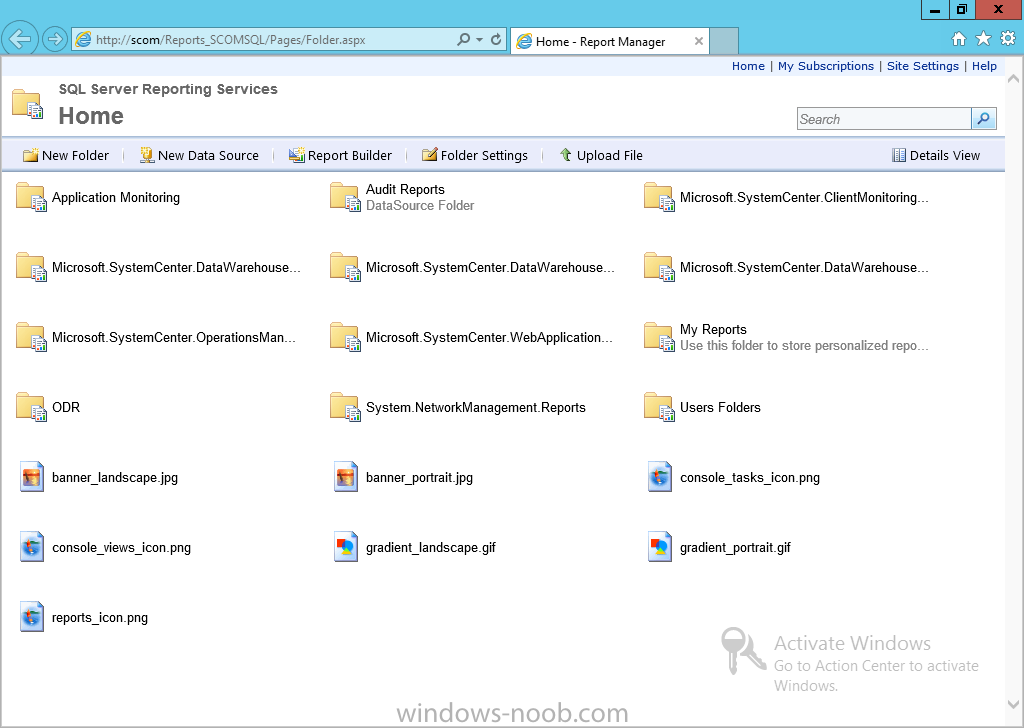Click the URL address bar field

tap(274, 40)
